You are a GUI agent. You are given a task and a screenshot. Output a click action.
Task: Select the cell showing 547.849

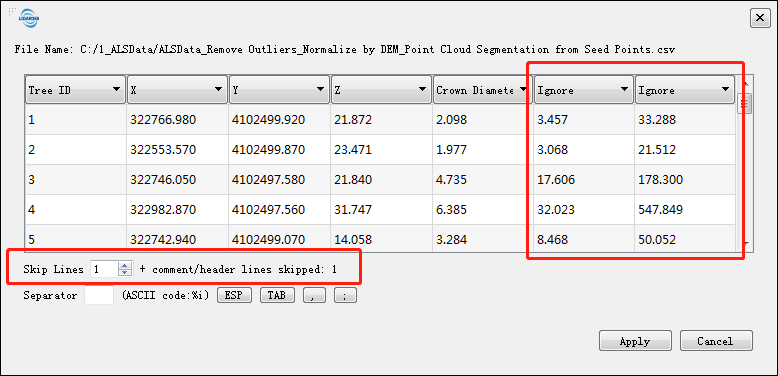685,209
